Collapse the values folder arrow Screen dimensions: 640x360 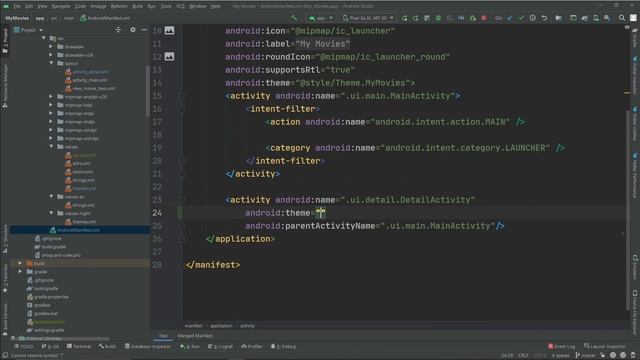(51, 147)
